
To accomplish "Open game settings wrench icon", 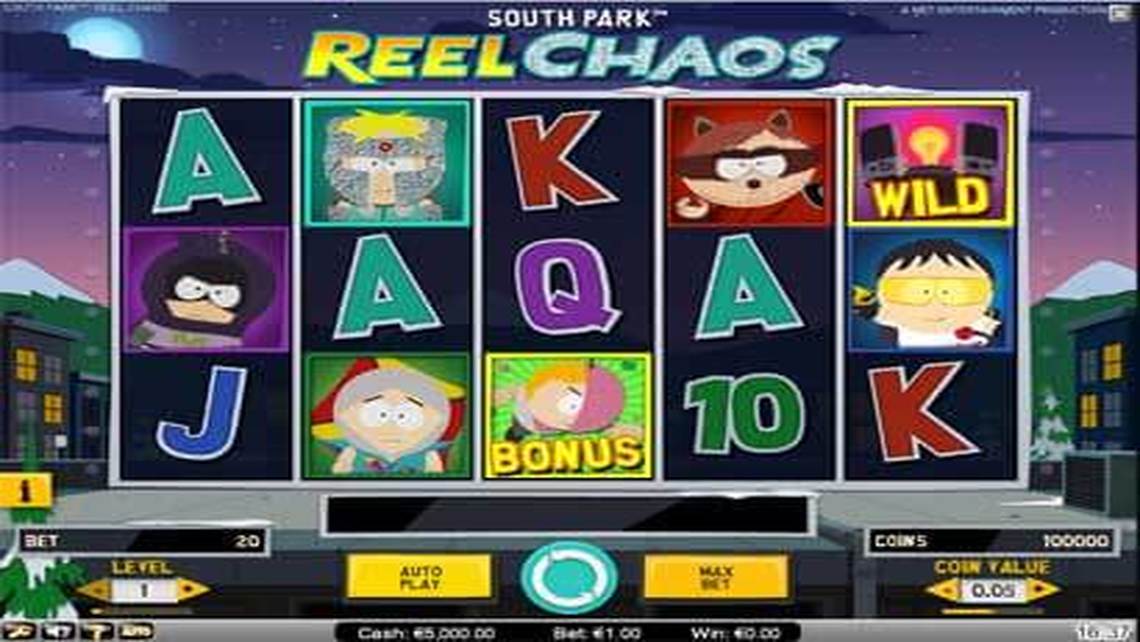I will click(x=17, y=631).
